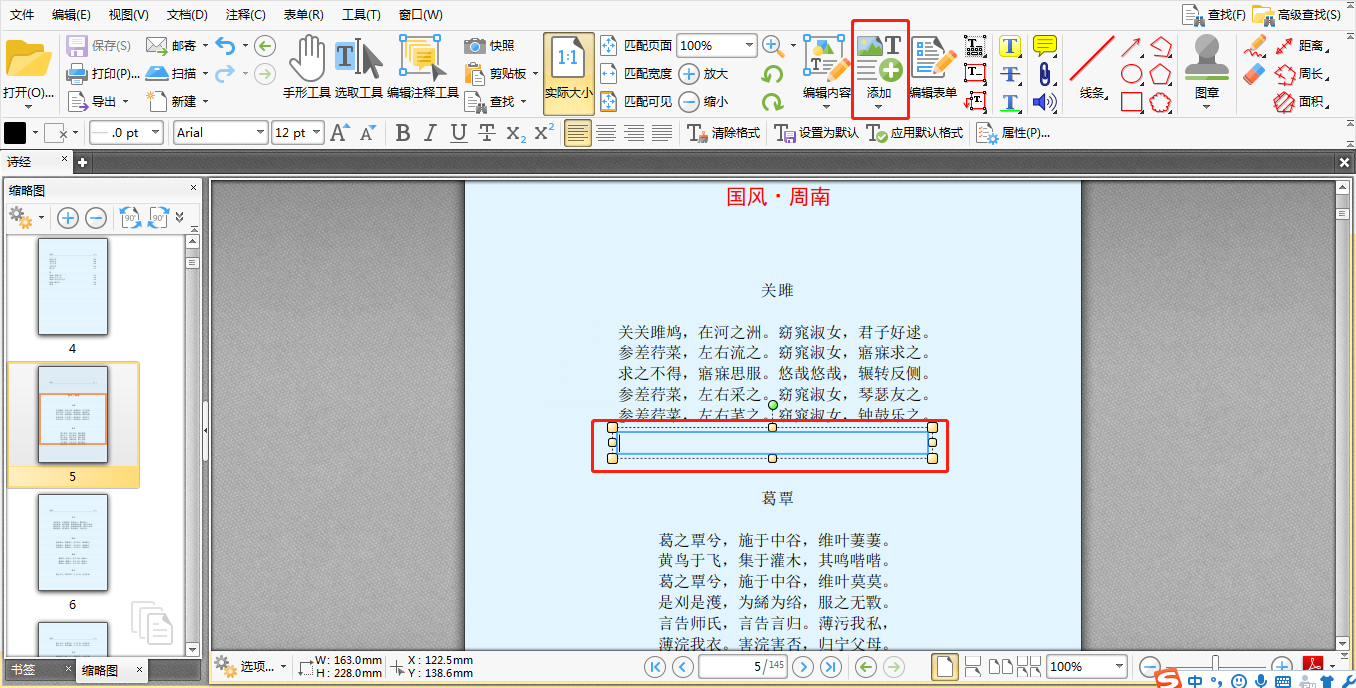
Task: Toggle subscript formatting
Action: tap(516, 133)
